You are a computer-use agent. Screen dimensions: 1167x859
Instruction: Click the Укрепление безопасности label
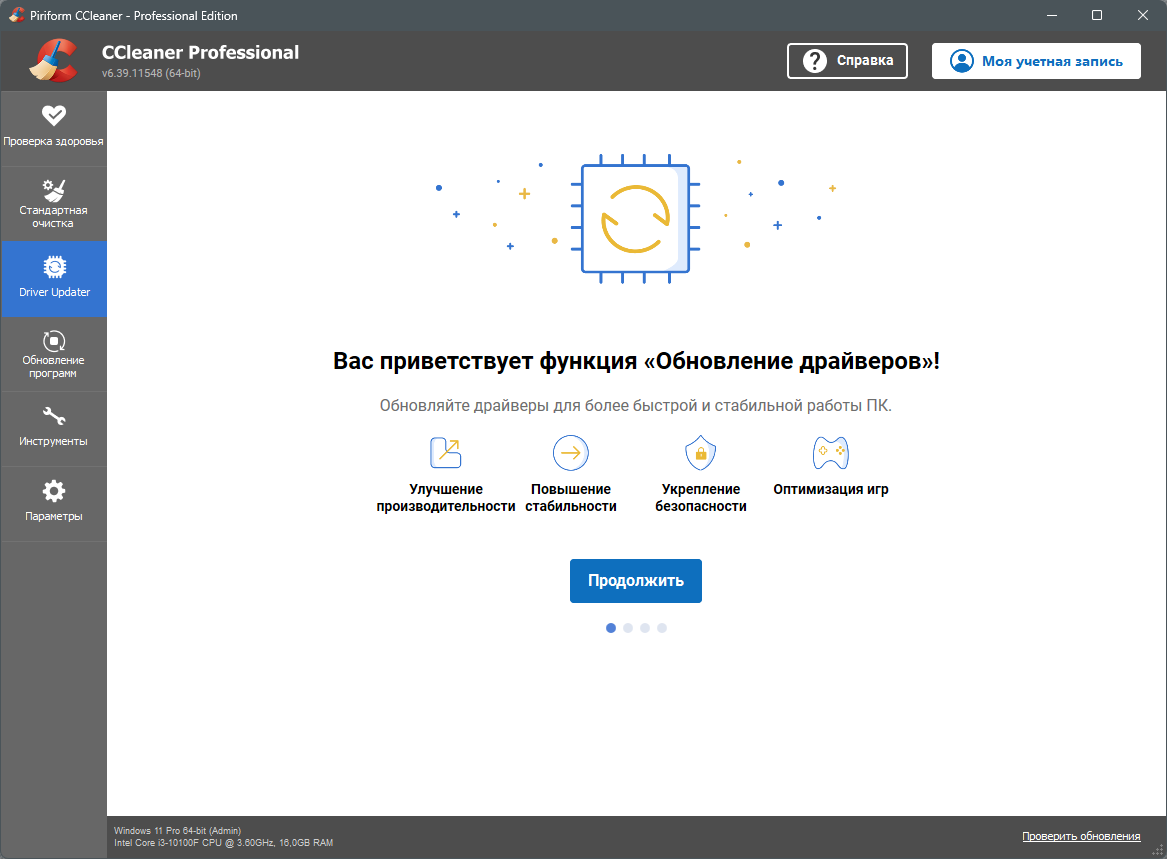tap(700, 498)
